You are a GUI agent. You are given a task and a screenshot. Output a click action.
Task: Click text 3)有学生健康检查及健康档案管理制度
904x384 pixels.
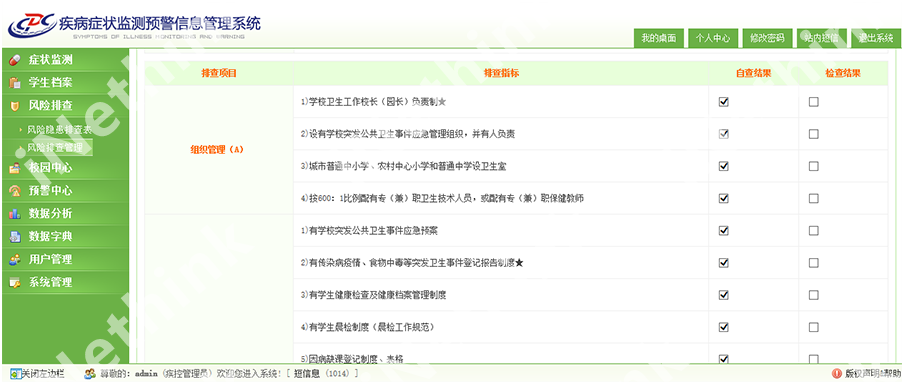click(373, 295)
